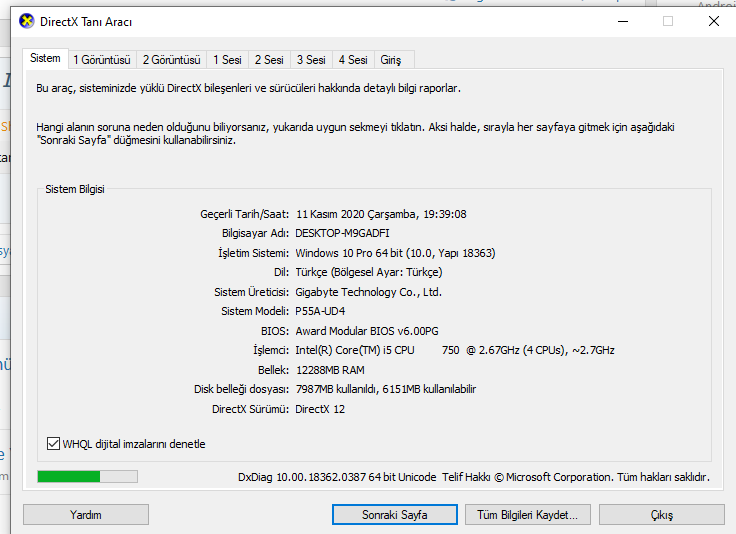This screenshot has width=736, height=534.
Task: Click Tüm Bilgileri Kaydet button
Action: (x=528, y=515)
